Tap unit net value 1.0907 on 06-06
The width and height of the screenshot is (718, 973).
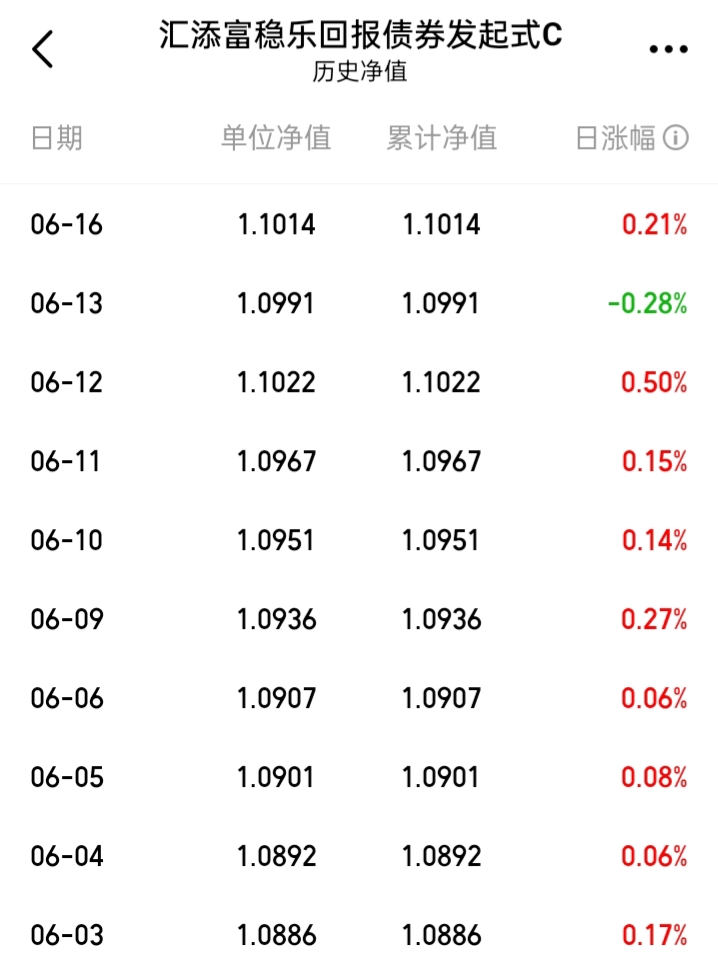[277, 698]
